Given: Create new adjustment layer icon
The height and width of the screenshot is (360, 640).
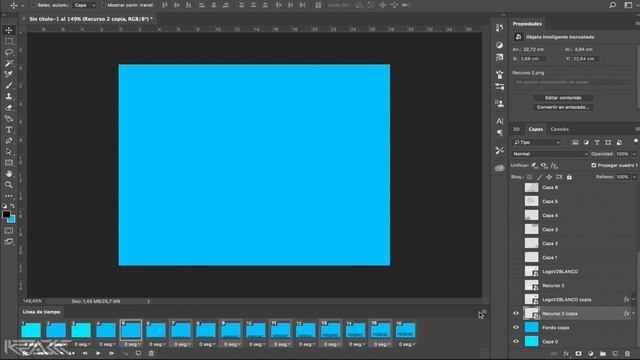Looking at the screenshot, I should coord(591,354).
